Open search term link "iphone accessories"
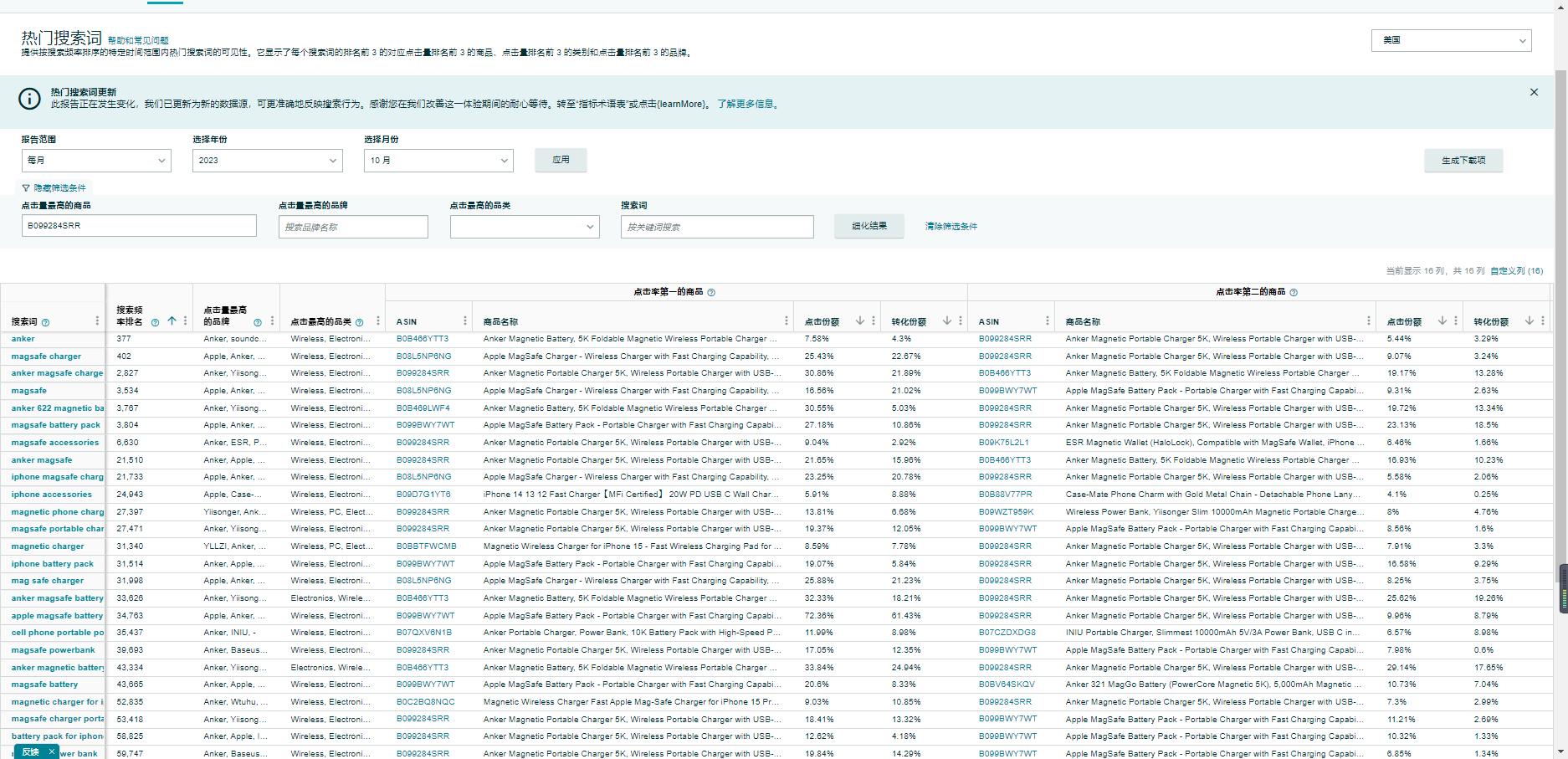 click(x=54, y=495)
